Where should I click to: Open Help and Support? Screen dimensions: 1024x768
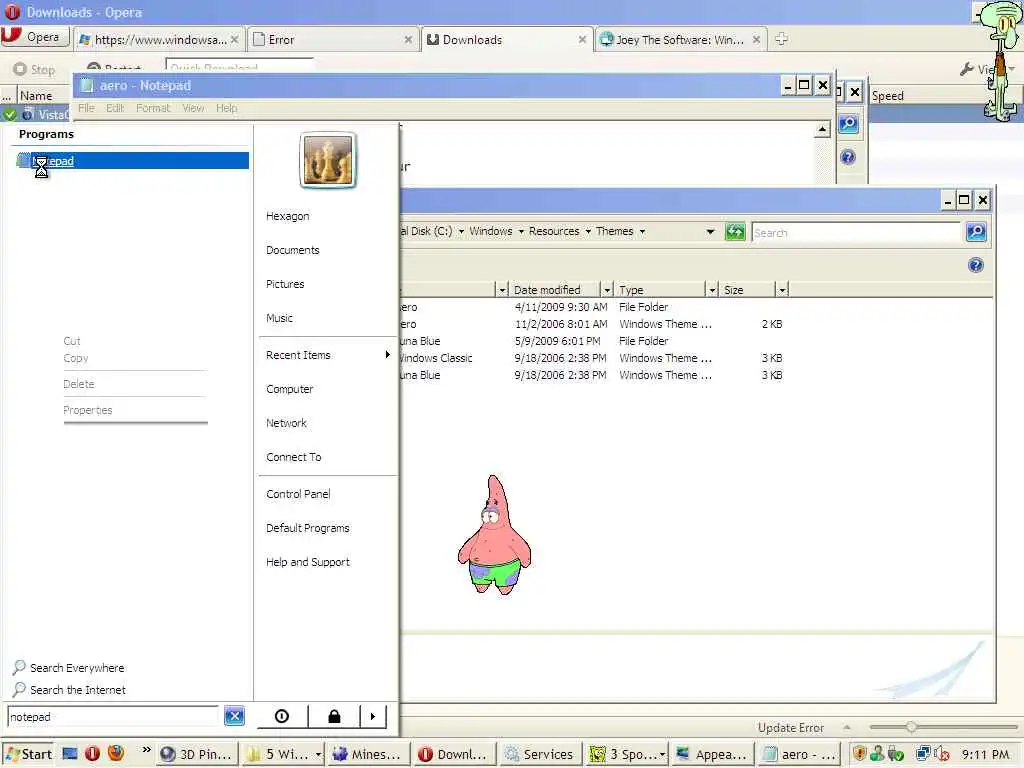click(x=308, y=562)
